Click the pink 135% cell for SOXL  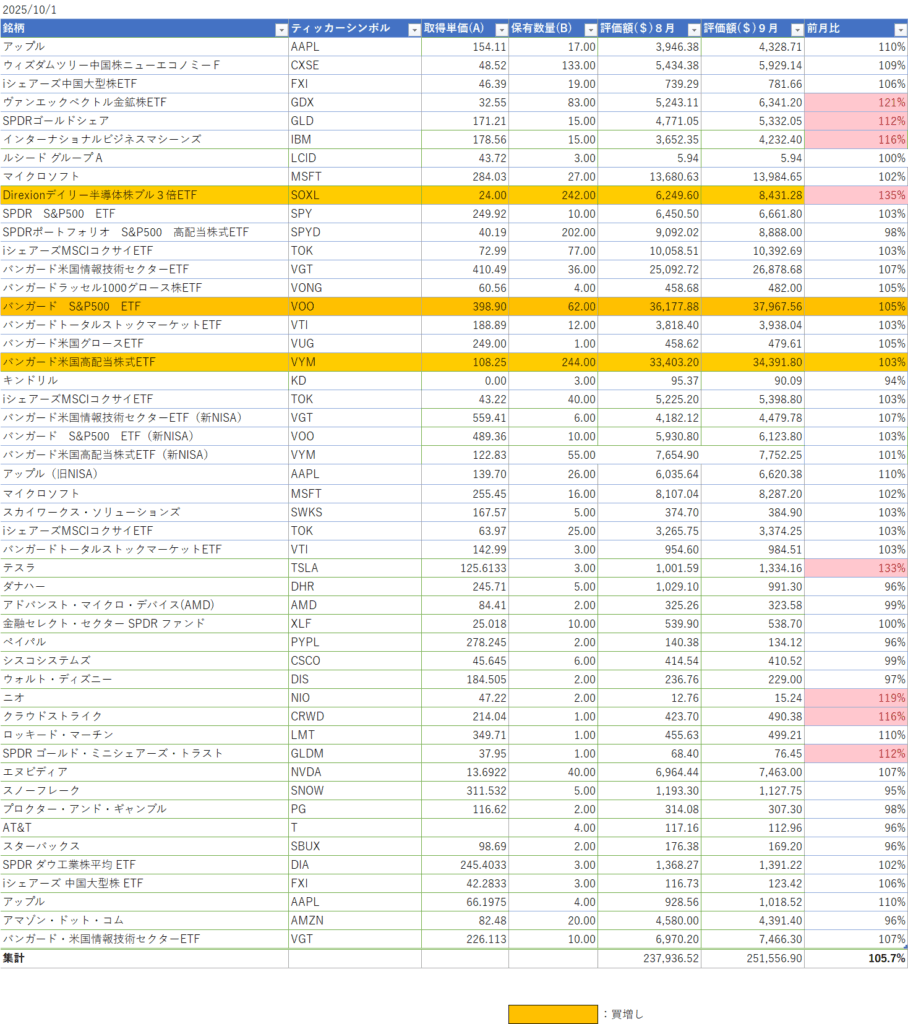856,195
